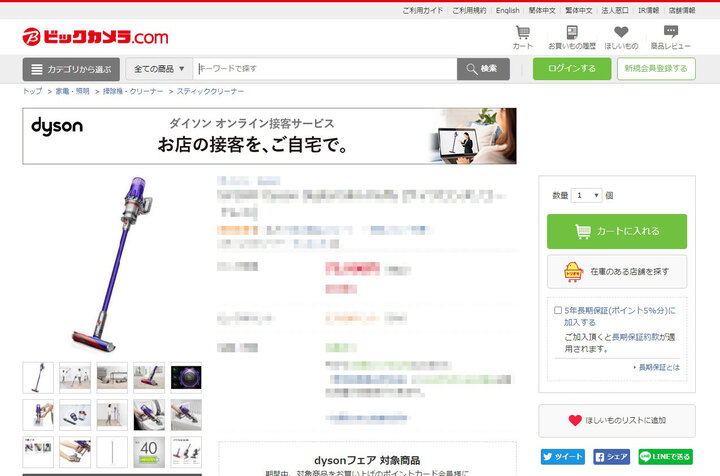Open the 長期保証とは link
This screenshot has width=720, height=476.
click(659, 367)
